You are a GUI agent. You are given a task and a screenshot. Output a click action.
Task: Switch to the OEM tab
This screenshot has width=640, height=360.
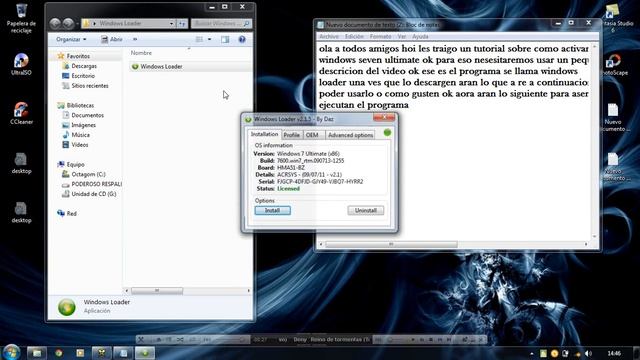tap(312, 135)
